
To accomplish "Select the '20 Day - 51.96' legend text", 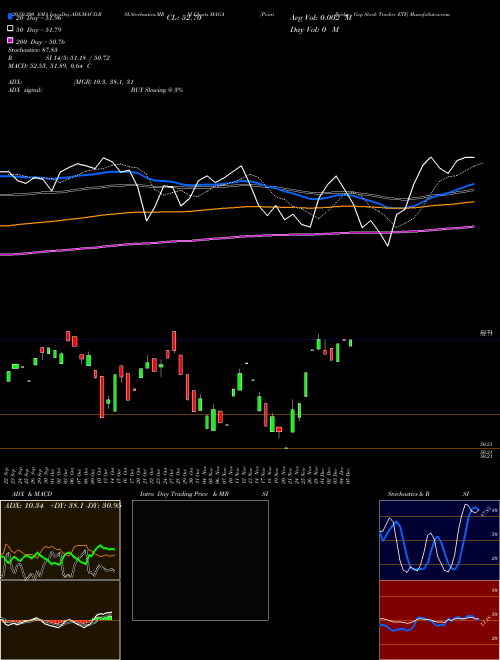I will pos(39,18).
